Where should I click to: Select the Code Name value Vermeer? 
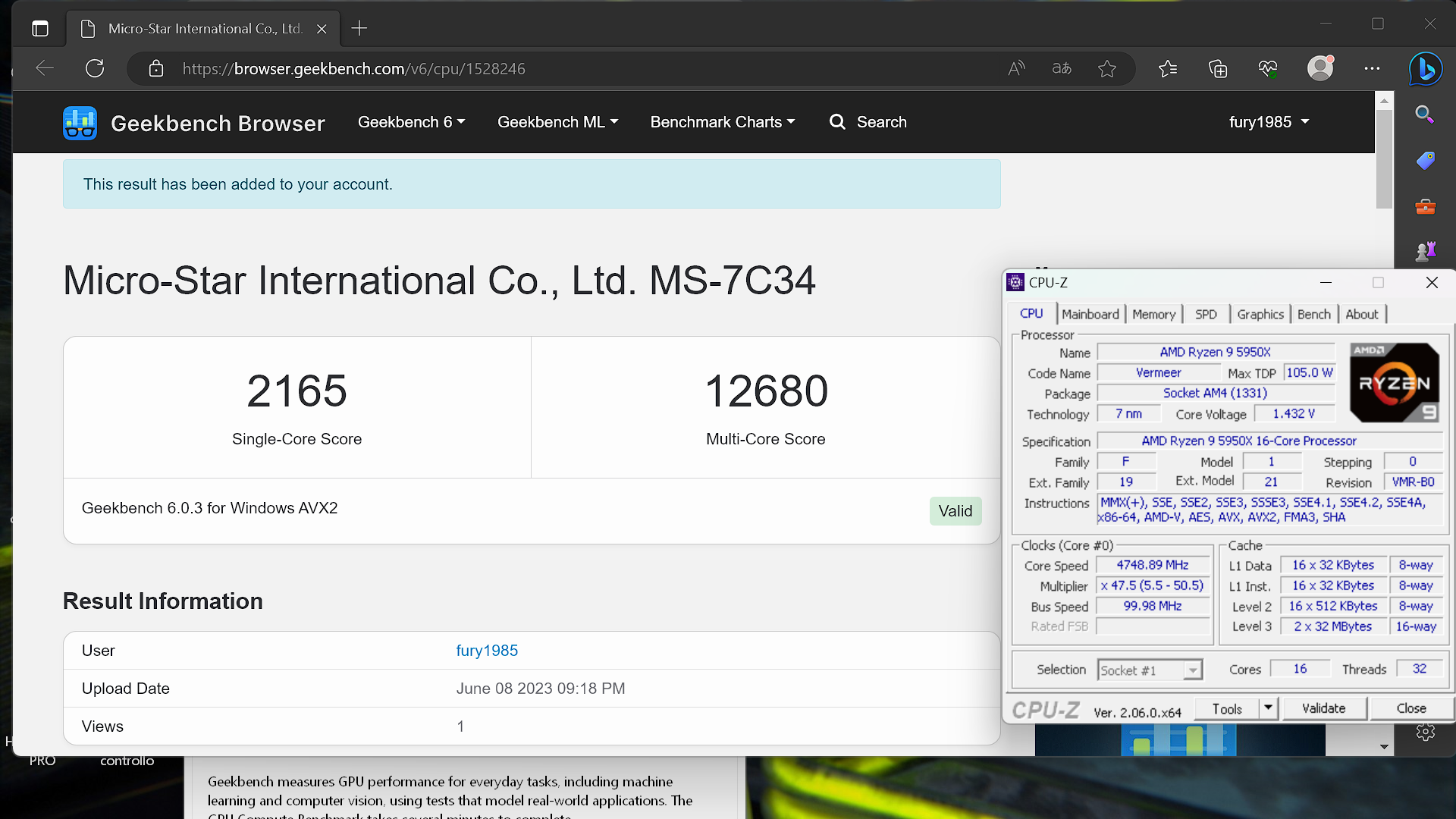(1158, 372)
